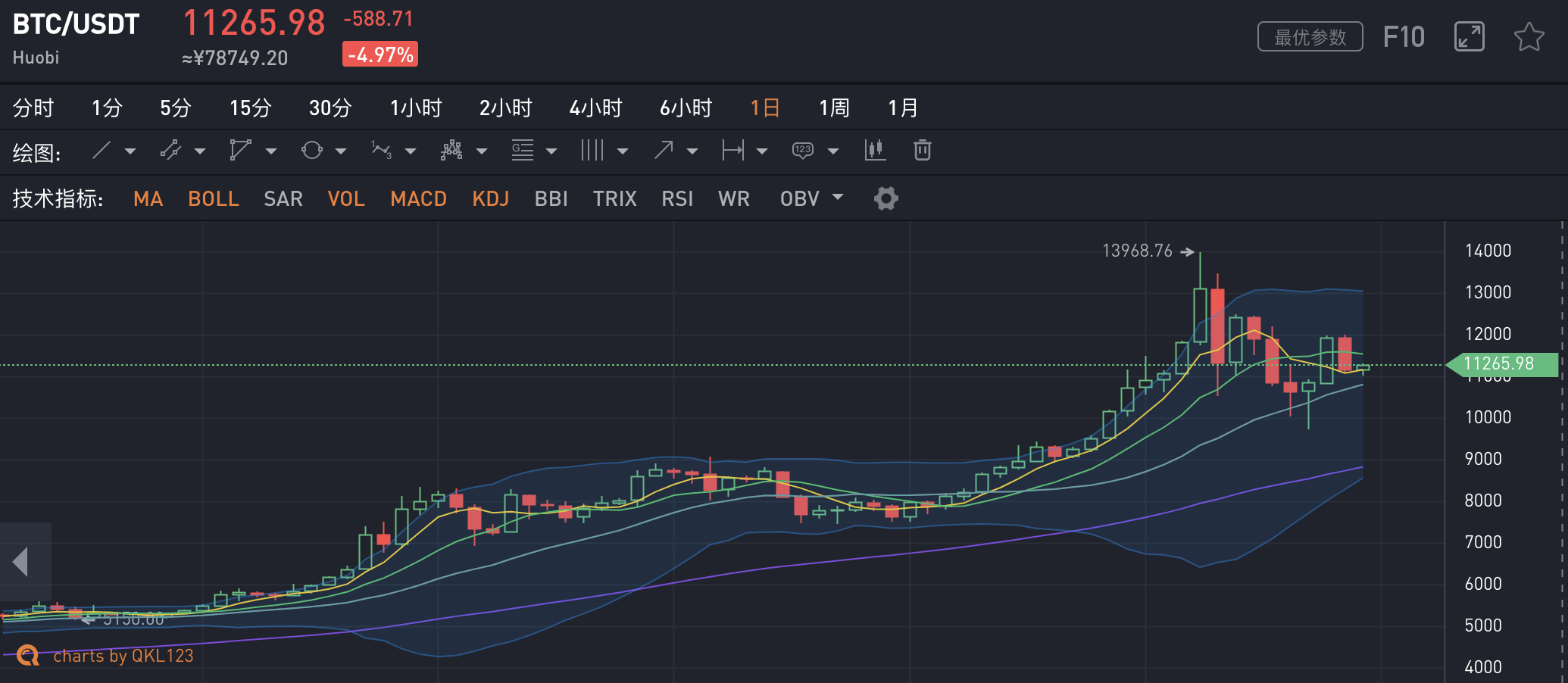Select the straight line drawing tool

point(102,150)
